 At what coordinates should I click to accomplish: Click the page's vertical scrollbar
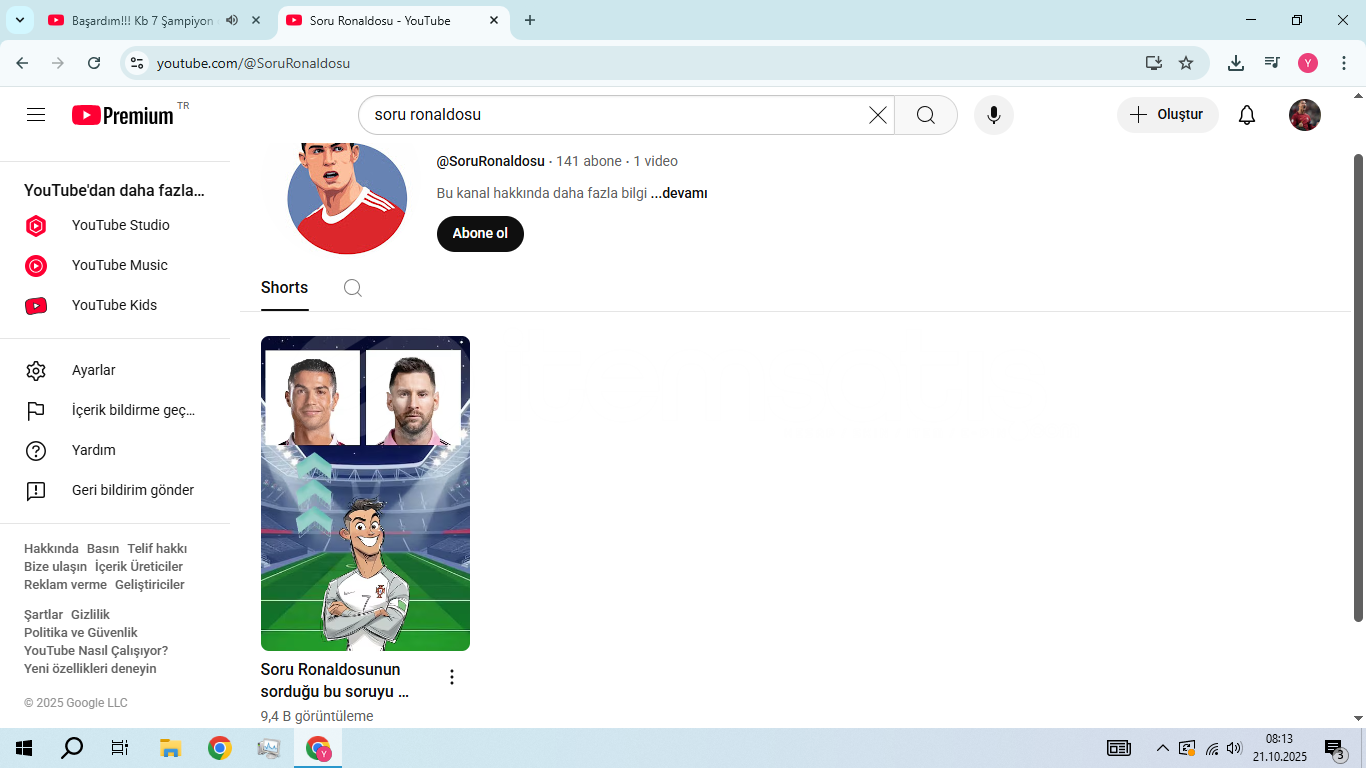[1358, 386]
